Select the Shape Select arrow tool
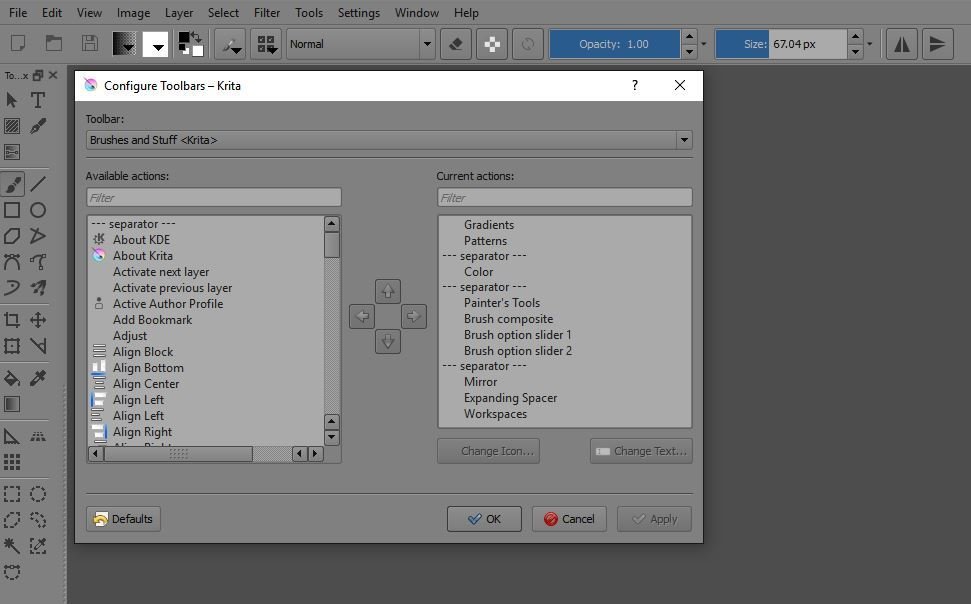 point(12,100)
